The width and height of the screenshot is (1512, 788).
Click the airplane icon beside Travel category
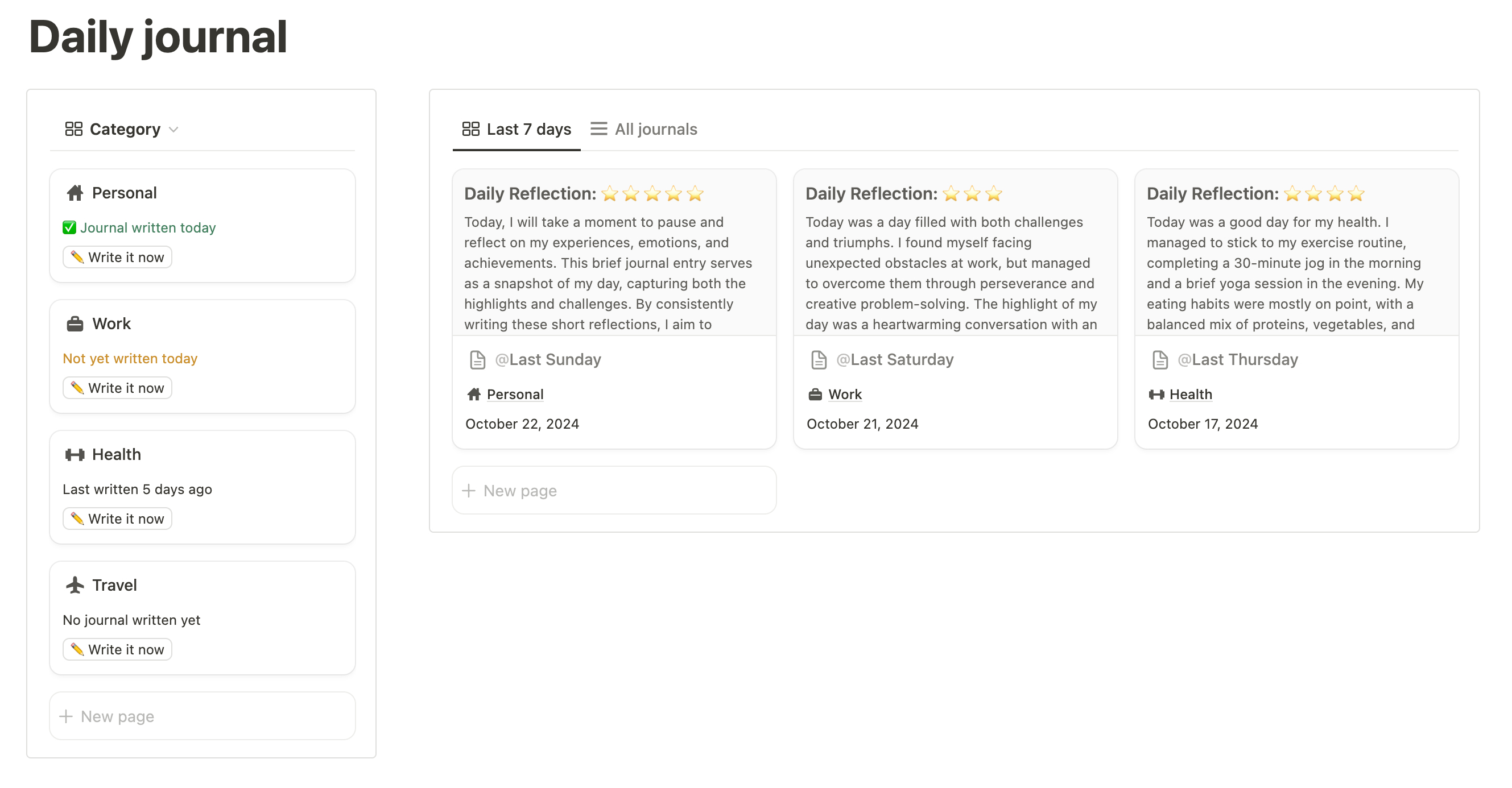(x=75, y=585)
